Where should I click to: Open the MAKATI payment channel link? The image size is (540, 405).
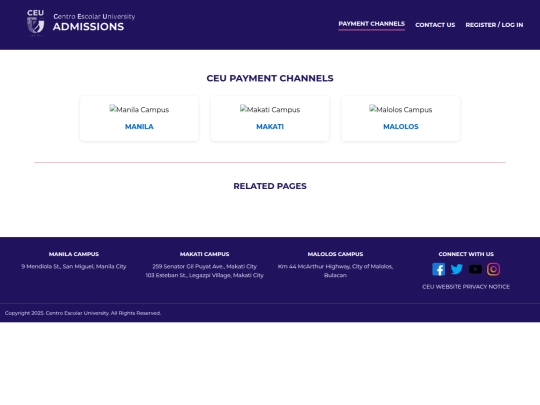270,126
